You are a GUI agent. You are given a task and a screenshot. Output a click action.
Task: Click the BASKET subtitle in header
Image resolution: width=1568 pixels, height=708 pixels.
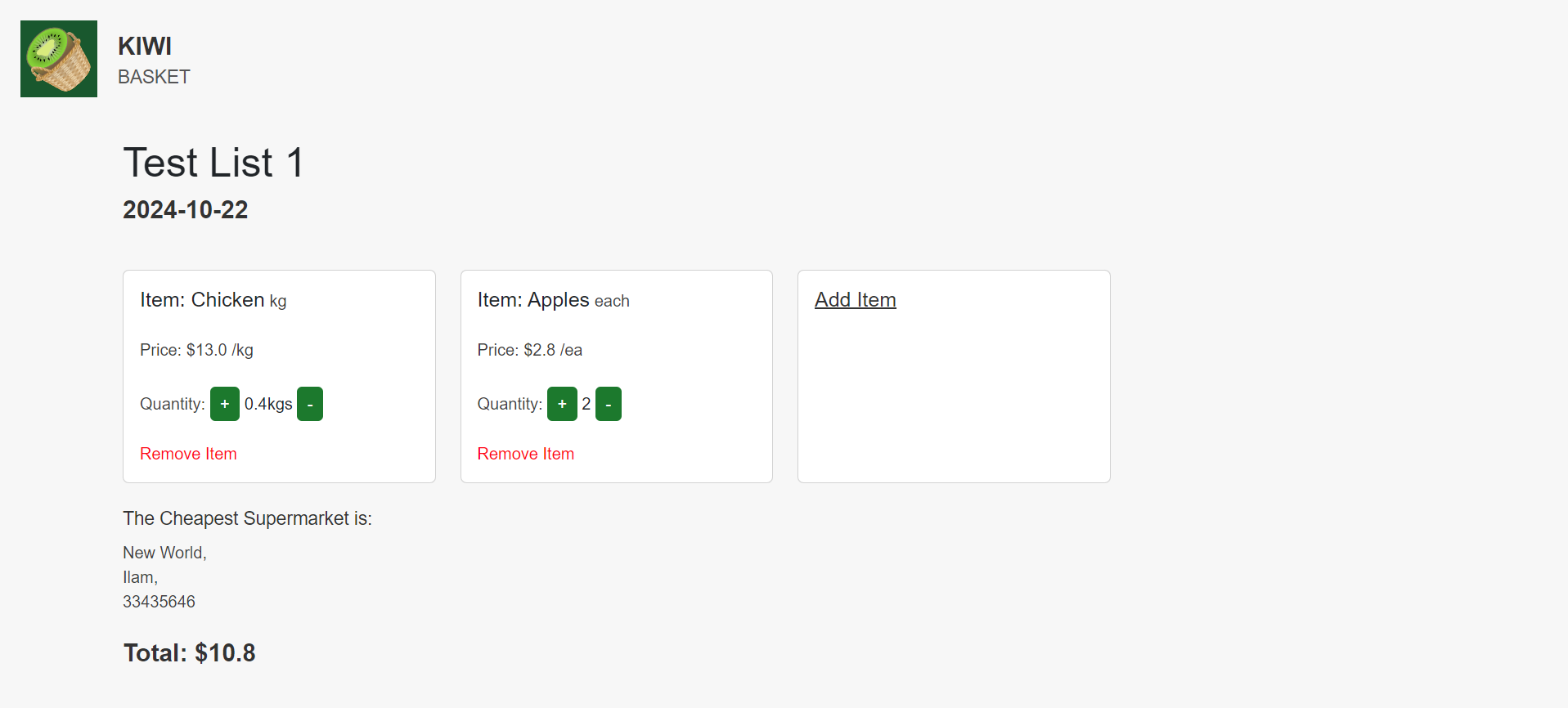point(154,77)
